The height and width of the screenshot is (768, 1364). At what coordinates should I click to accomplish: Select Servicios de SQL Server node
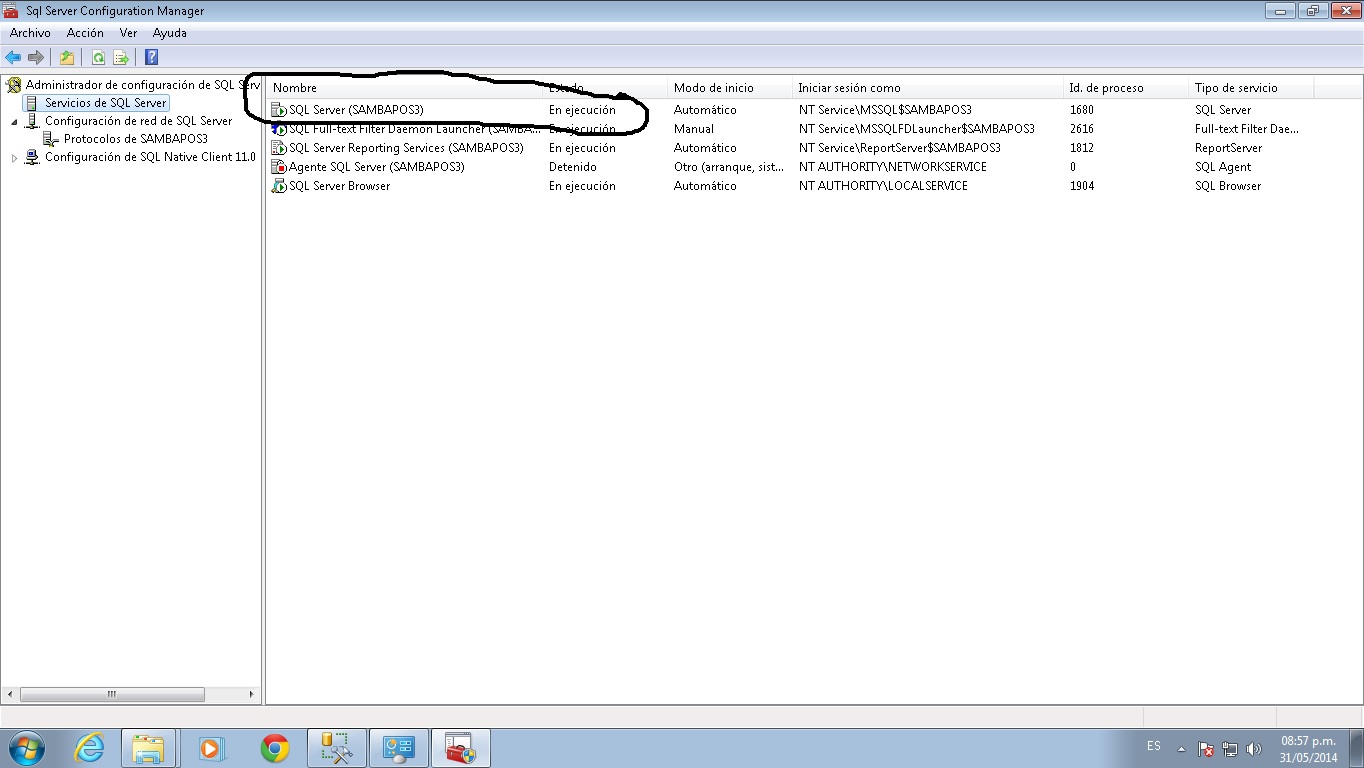105,103
